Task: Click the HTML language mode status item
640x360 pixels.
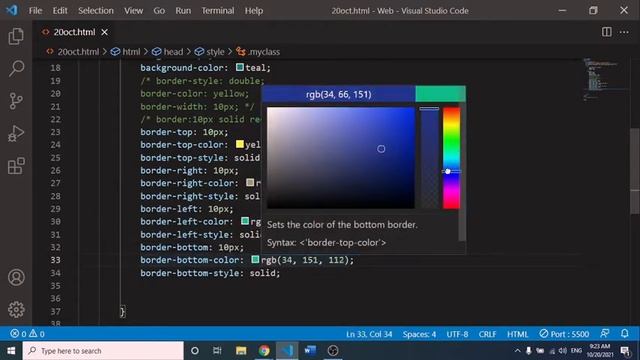Action: [x=518, y=334]
